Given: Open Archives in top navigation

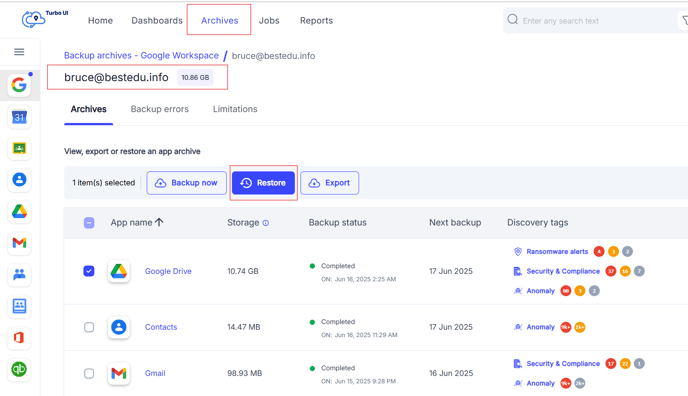Looking at the screenshot, I should 219,20.
